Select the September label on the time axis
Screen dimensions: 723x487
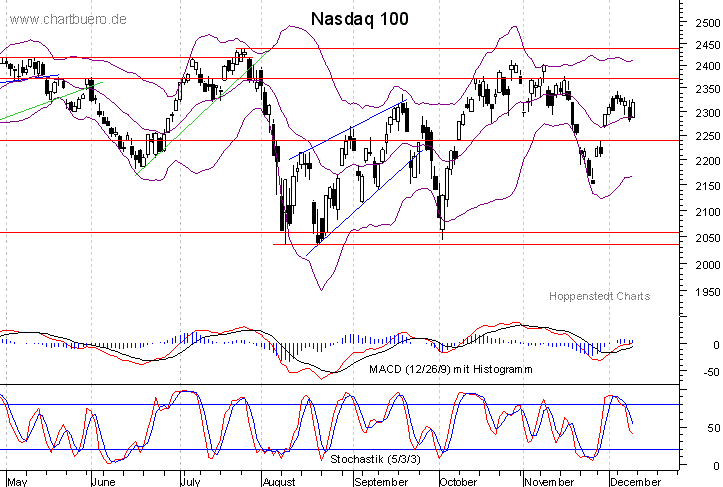[381, 482]
